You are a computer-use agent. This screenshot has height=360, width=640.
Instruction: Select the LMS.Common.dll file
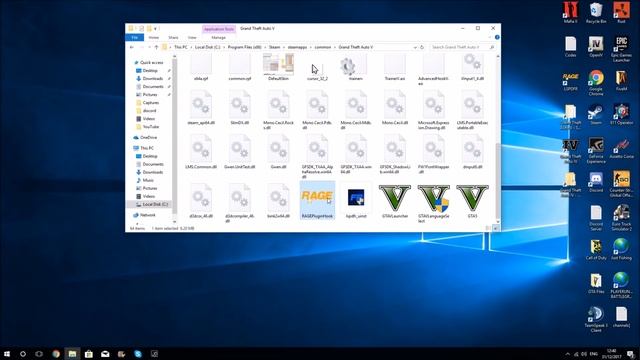[201, 152]
